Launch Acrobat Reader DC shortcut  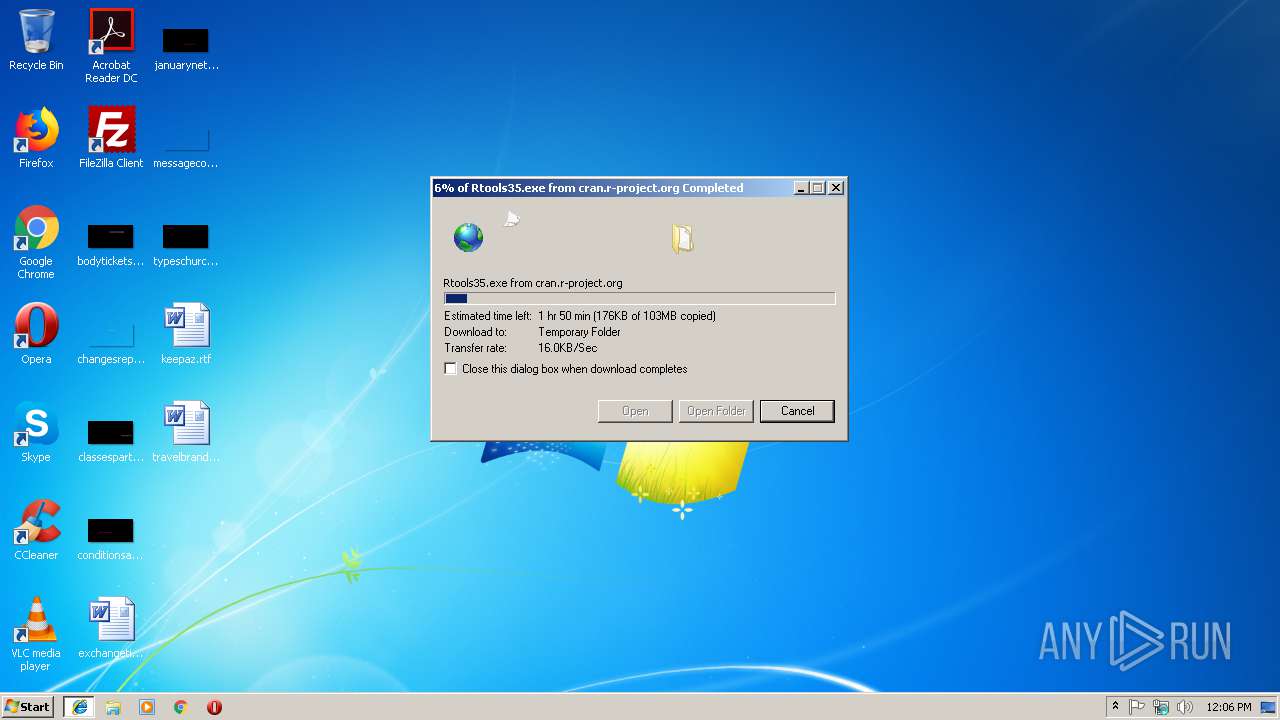[x=111, y=46]
